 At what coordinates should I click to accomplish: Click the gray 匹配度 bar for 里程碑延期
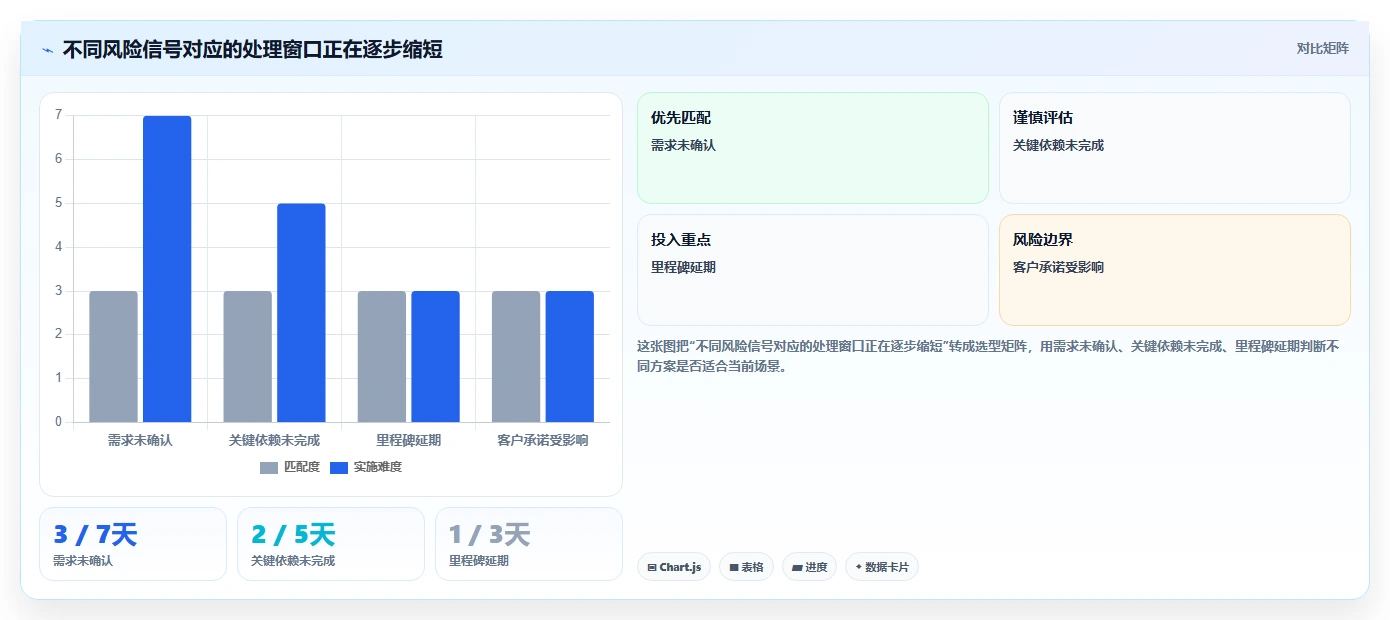(382, 356)
